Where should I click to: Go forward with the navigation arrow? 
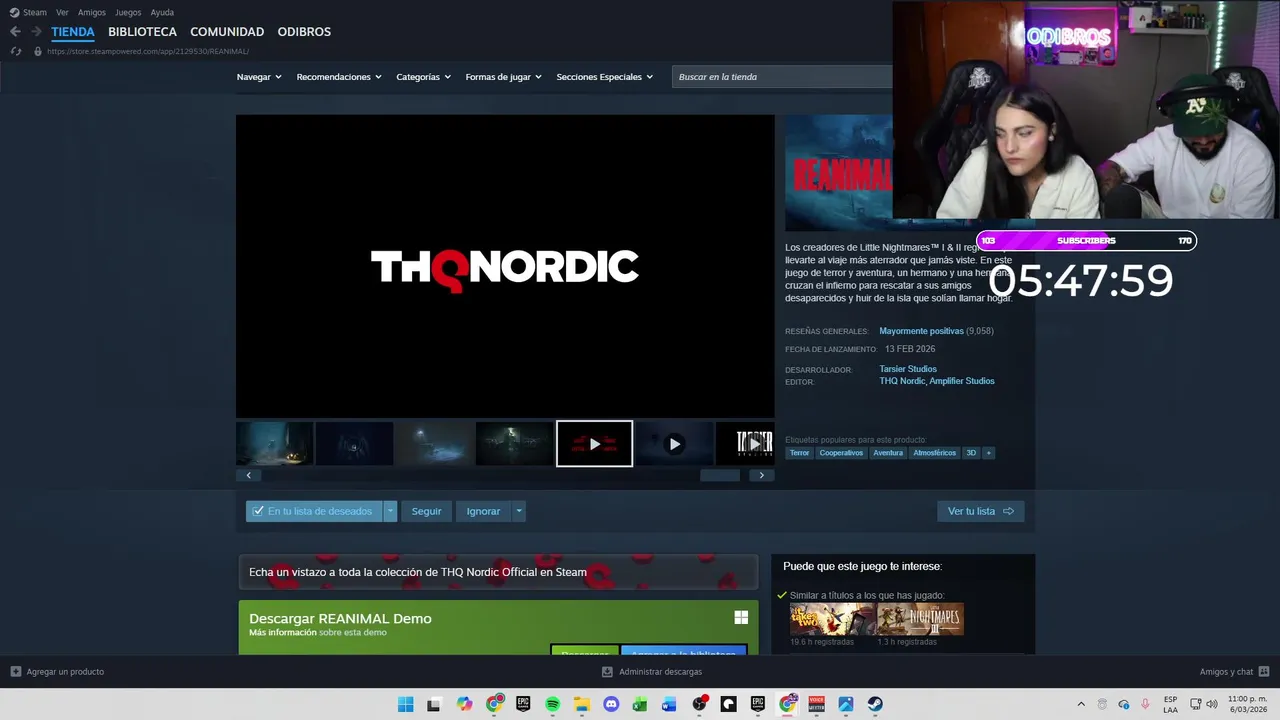(x=36, y=32)
